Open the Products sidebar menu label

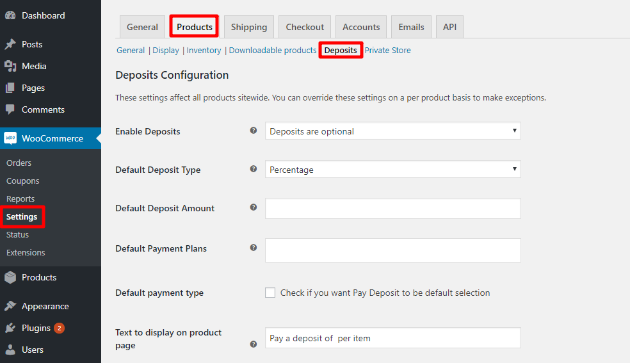click(x=39, y=277)
